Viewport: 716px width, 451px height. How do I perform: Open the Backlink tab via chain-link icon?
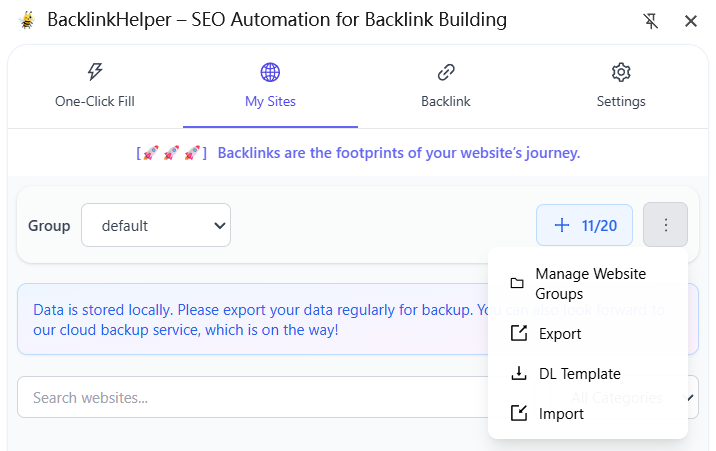point(446,72)
